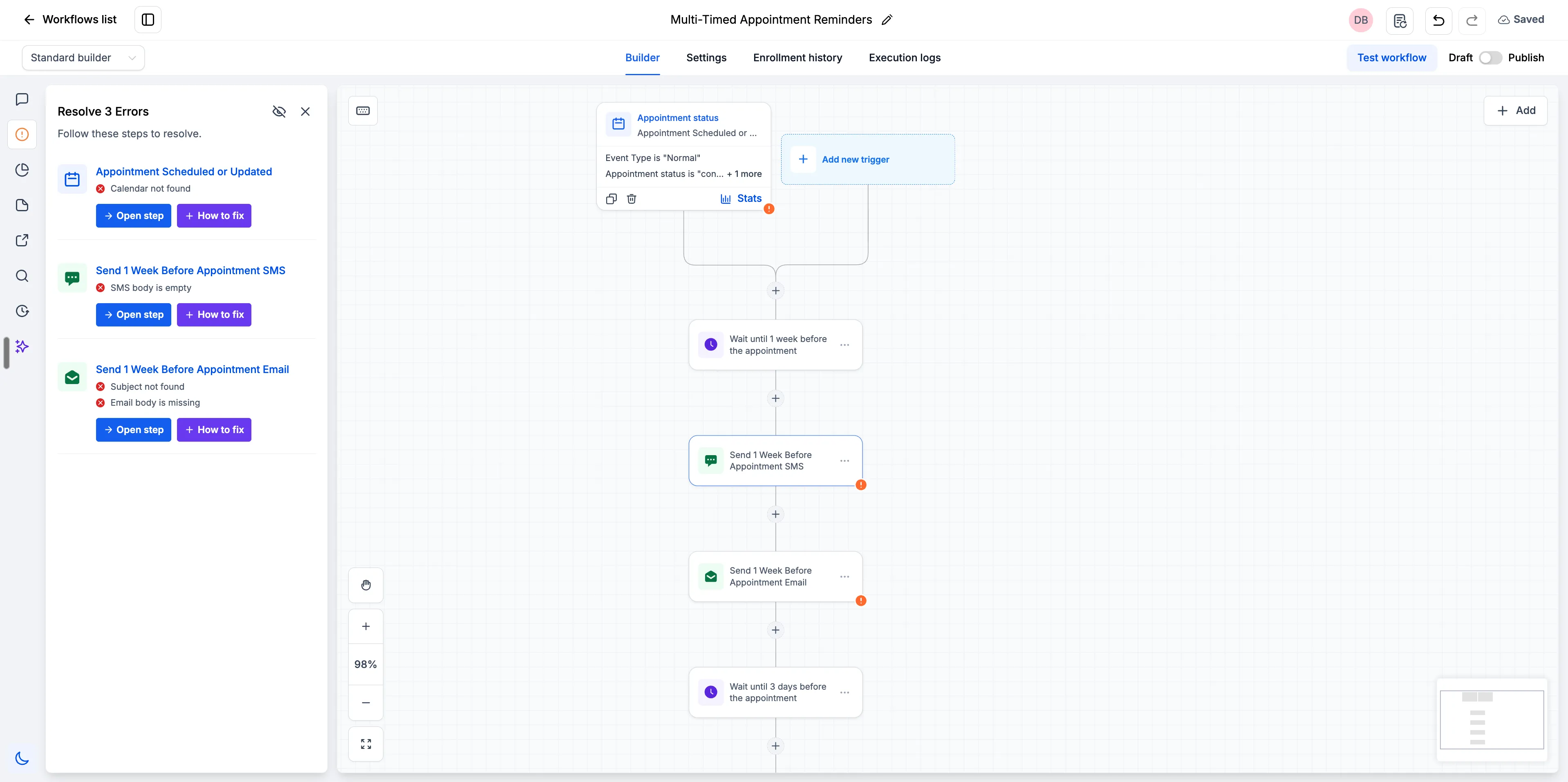1568x782 pixels.
Task: Add step after SMS node
Action: 775,514
